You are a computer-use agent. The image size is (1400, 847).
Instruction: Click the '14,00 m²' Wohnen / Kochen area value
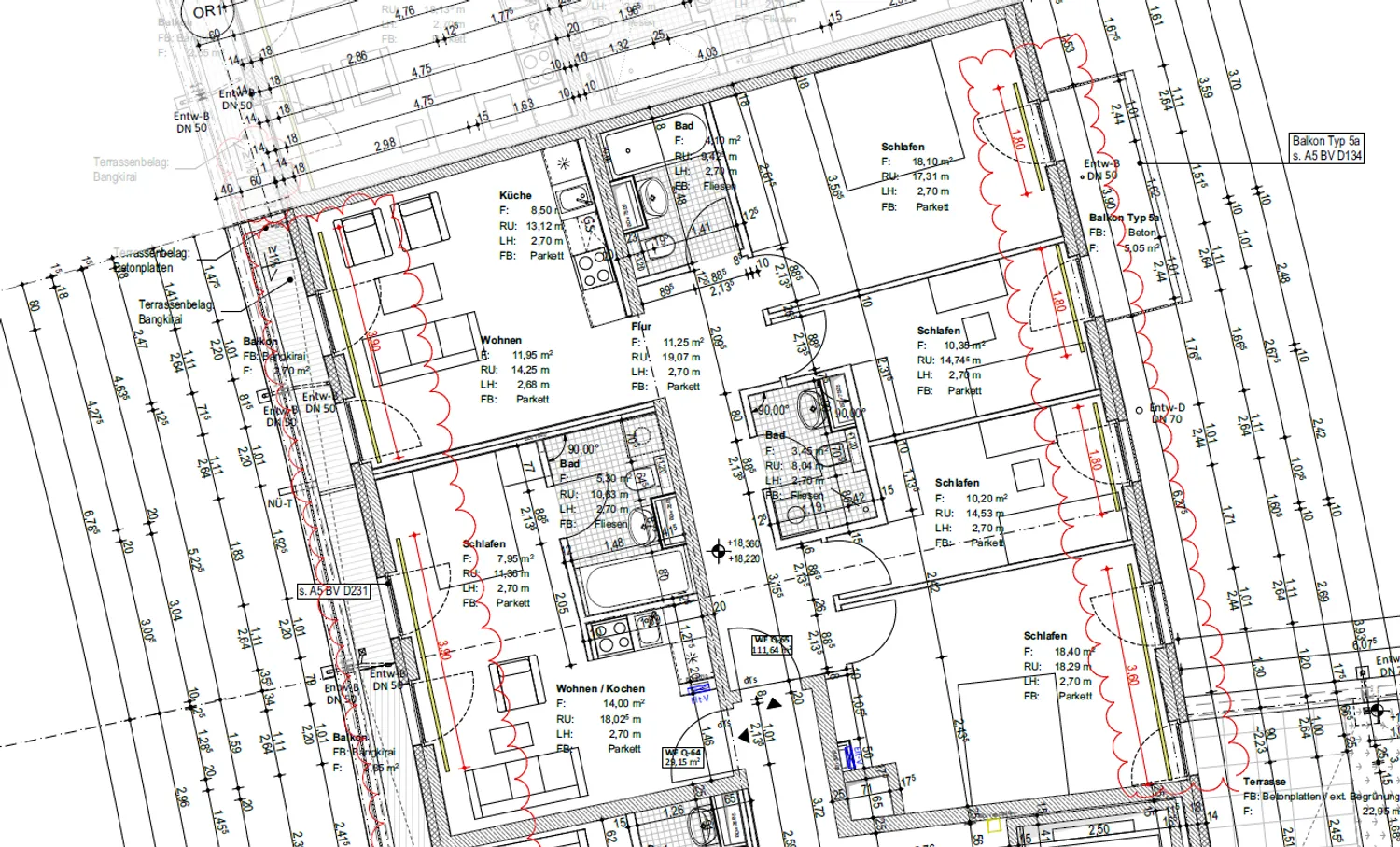click(x=623, y=703)
